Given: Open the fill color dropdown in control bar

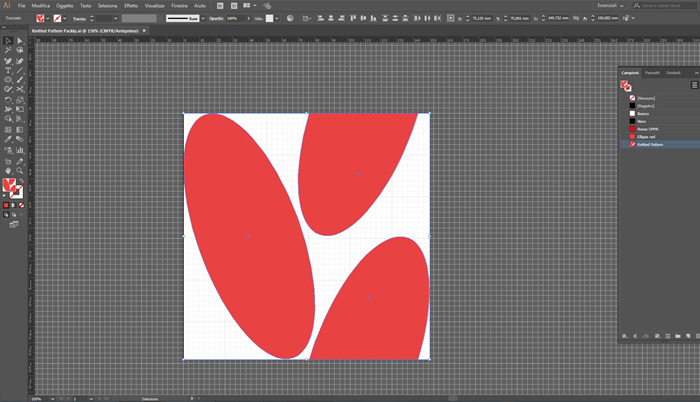Looking at the screenshot, I should point(48,18).
